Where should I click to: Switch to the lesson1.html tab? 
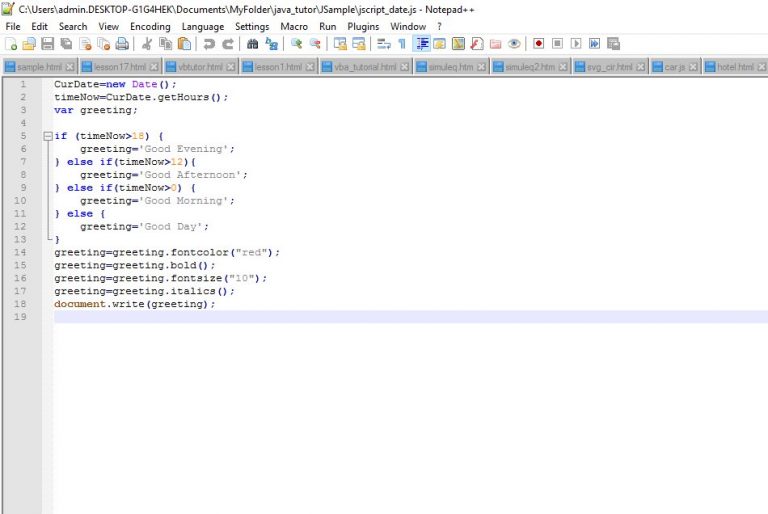coord(278,67)
